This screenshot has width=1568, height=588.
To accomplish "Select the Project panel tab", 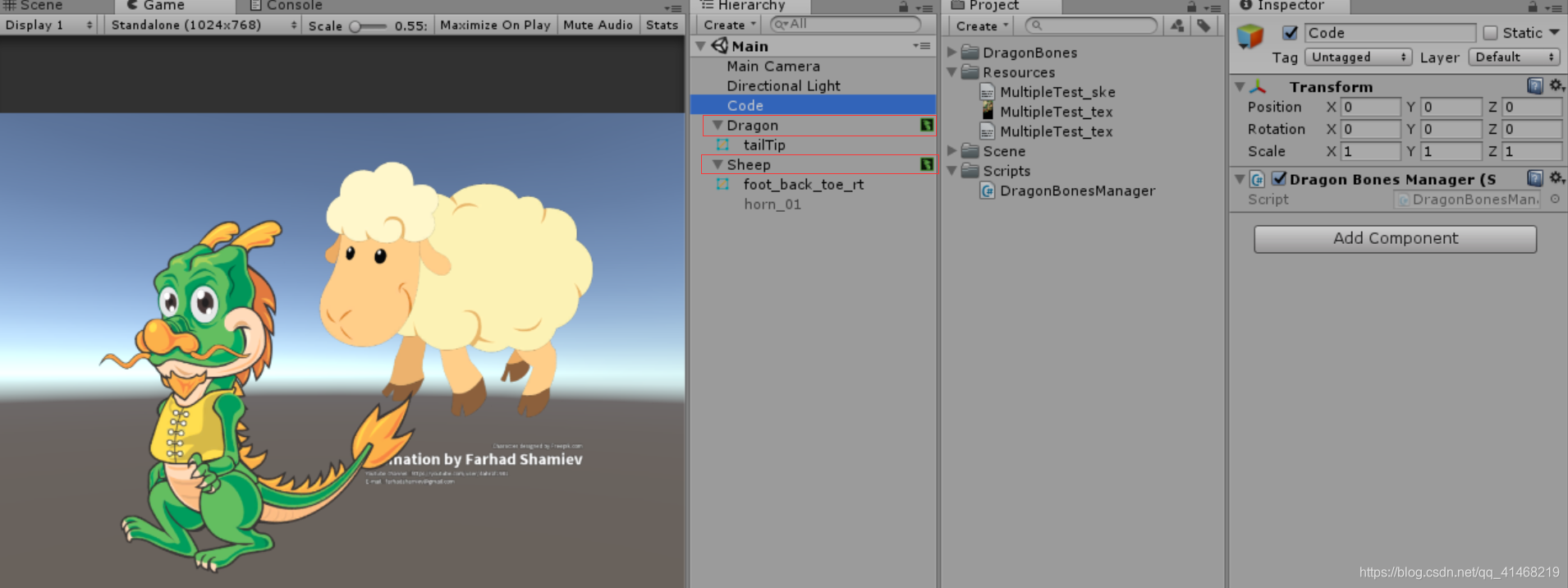I will click(x=985, y=6).
